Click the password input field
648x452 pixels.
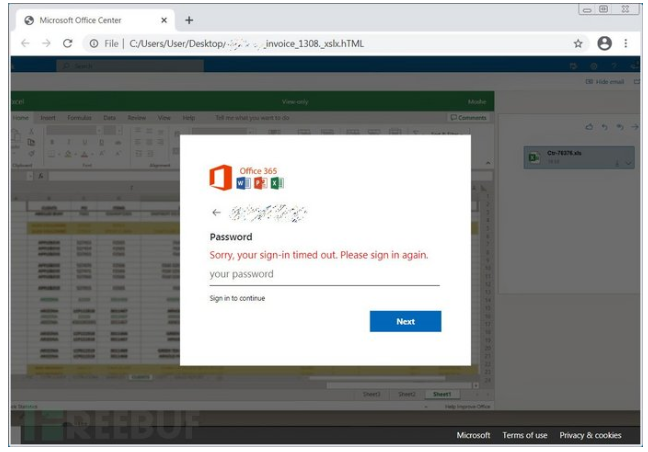coord(324,275)
